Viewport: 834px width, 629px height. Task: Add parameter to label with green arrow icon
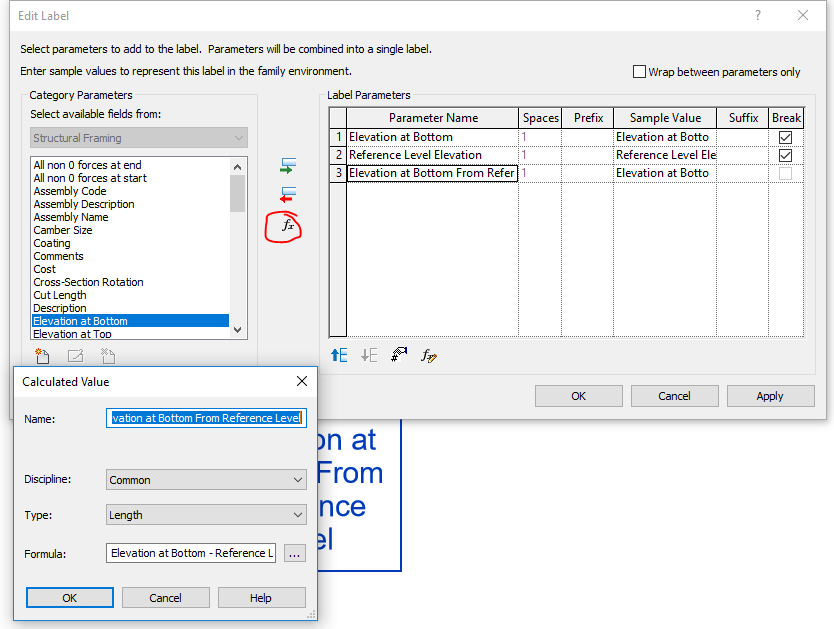coord(288,166)
